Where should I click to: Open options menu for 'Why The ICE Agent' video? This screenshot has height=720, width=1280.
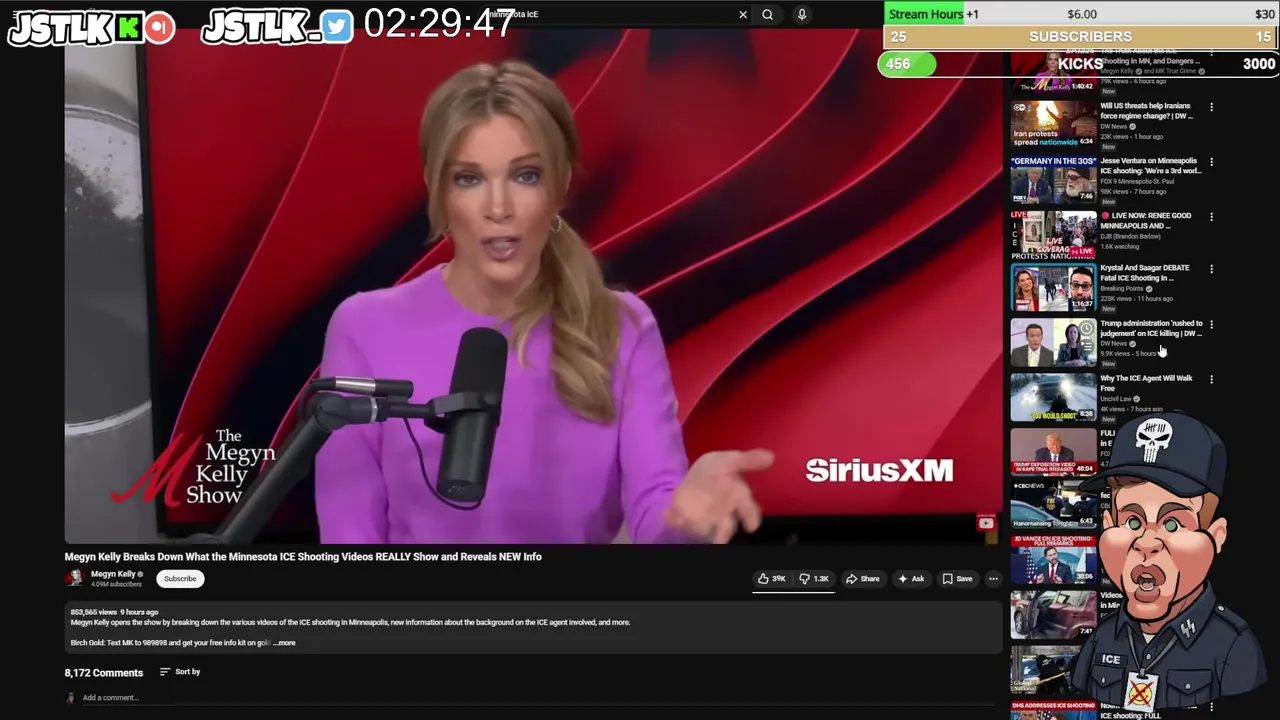[1211, 380]
